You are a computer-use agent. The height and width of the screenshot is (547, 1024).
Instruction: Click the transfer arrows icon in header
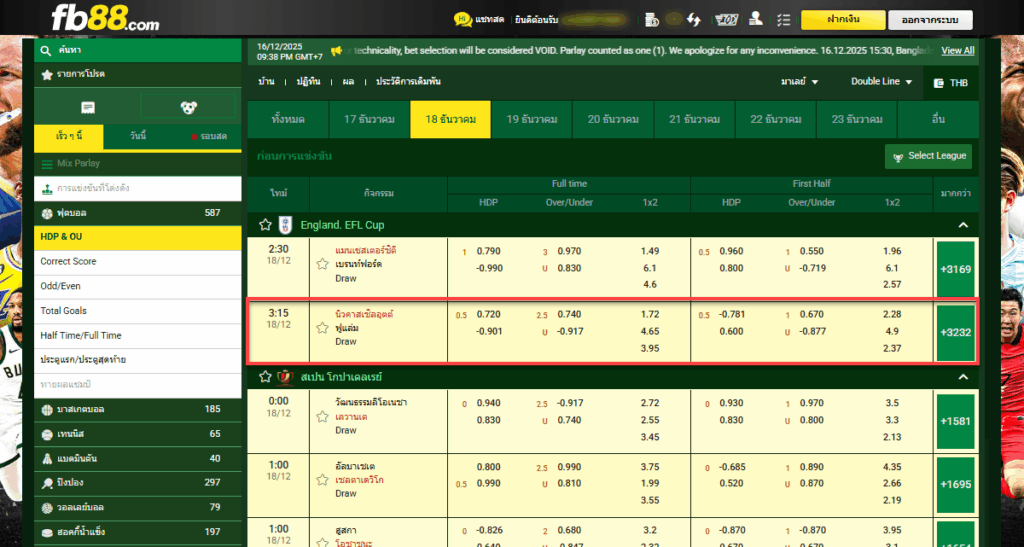(x=694, y=20)
